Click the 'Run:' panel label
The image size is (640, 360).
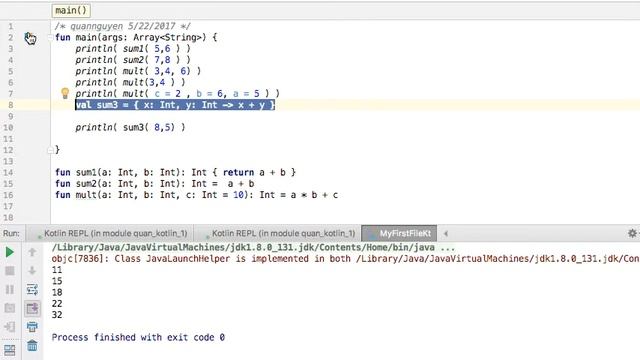(x=11, y=233)
